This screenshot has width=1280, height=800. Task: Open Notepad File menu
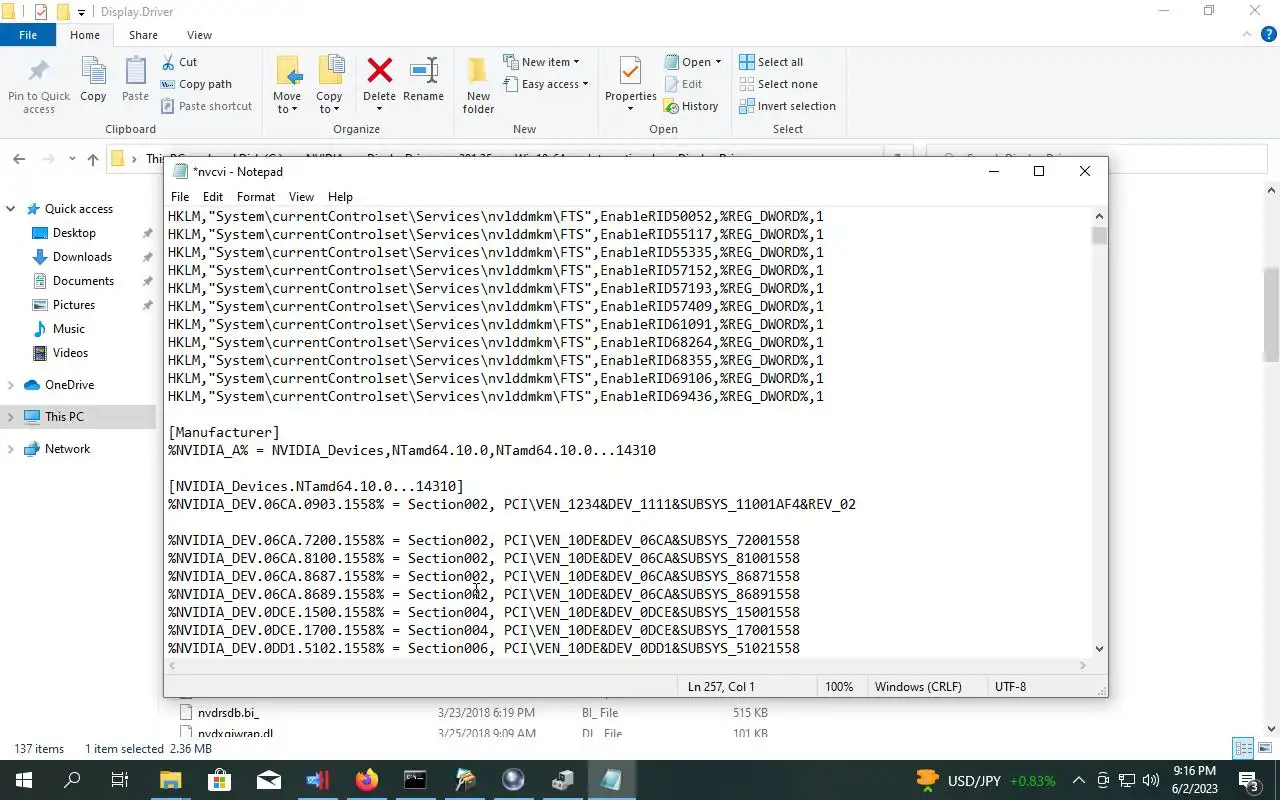click(180, 197)
